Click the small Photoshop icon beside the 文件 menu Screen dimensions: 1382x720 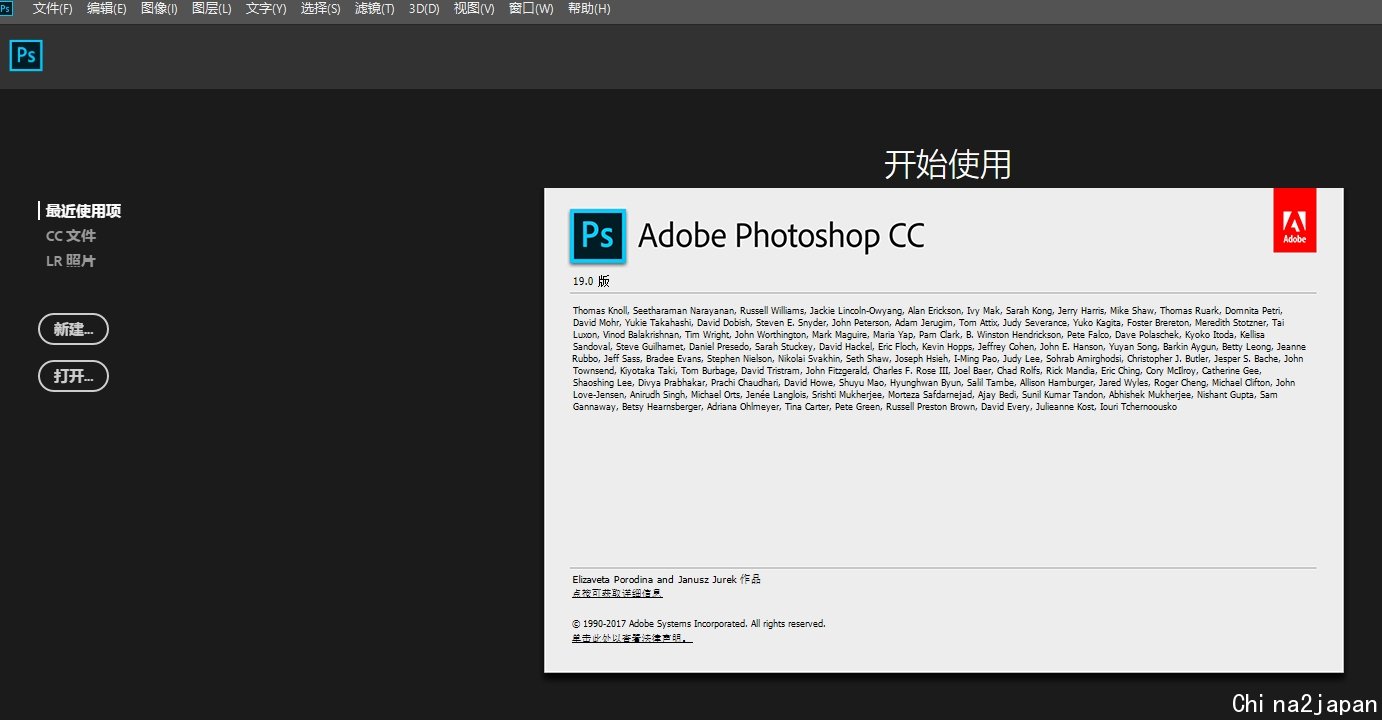coord(6,8)
